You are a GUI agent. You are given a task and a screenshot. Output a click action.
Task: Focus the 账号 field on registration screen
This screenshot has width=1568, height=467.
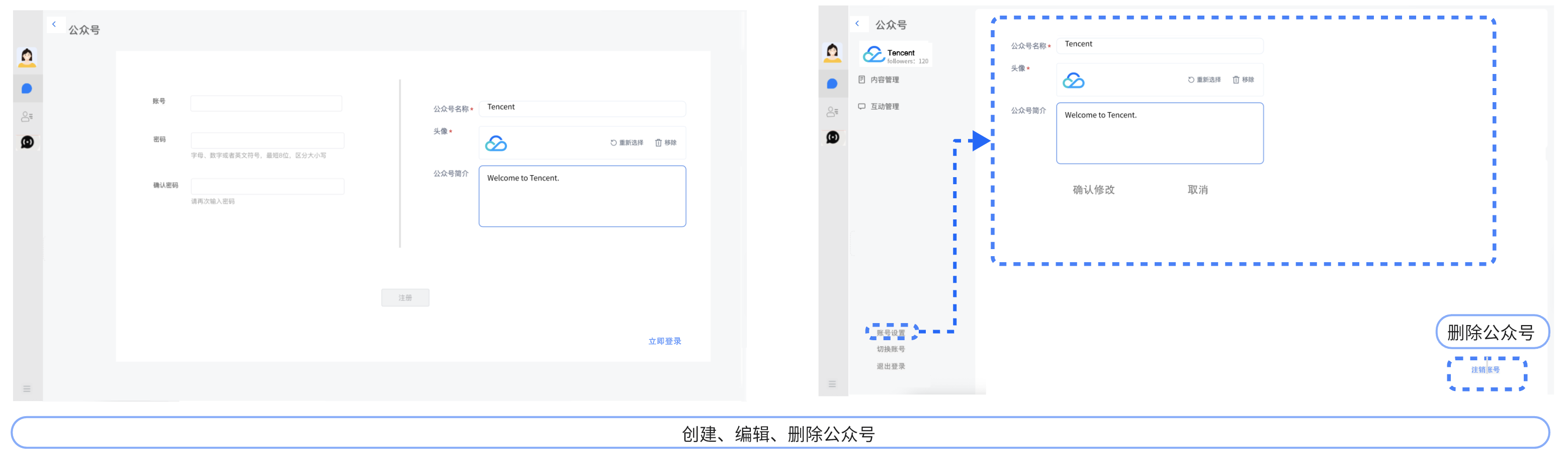click(x=266, y=104)
